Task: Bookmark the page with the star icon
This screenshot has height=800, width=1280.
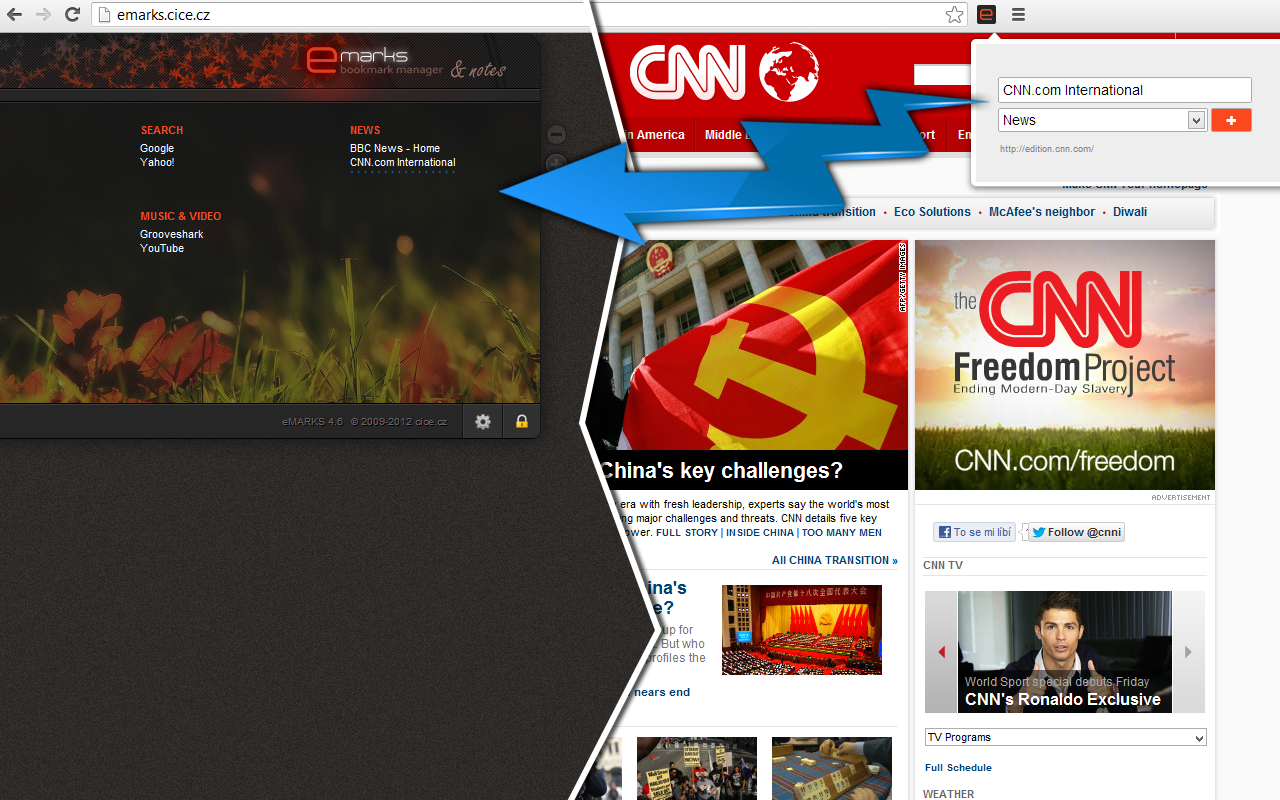Action: (955, 15)
